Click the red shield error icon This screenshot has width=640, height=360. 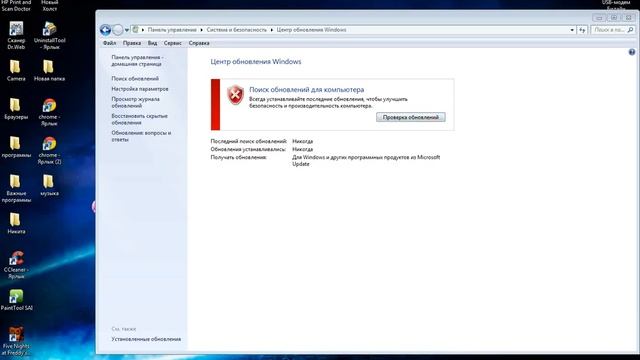click(x=235, y=95)
